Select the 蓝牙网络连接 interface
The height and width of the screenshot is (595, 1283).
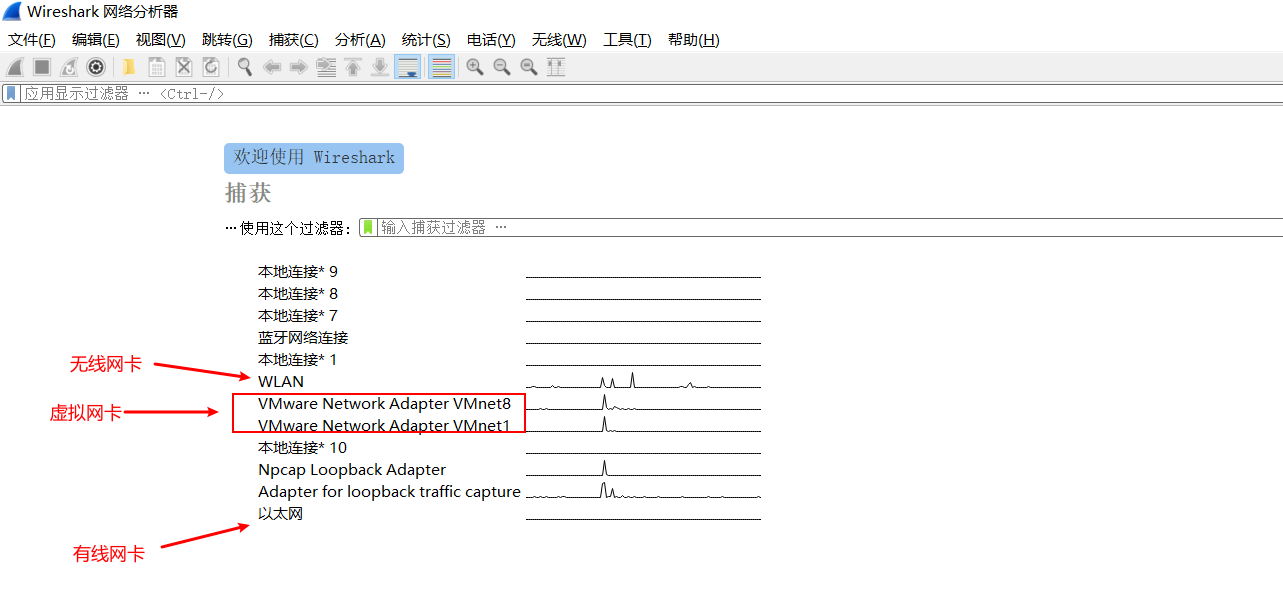click(x=303, y=337)
